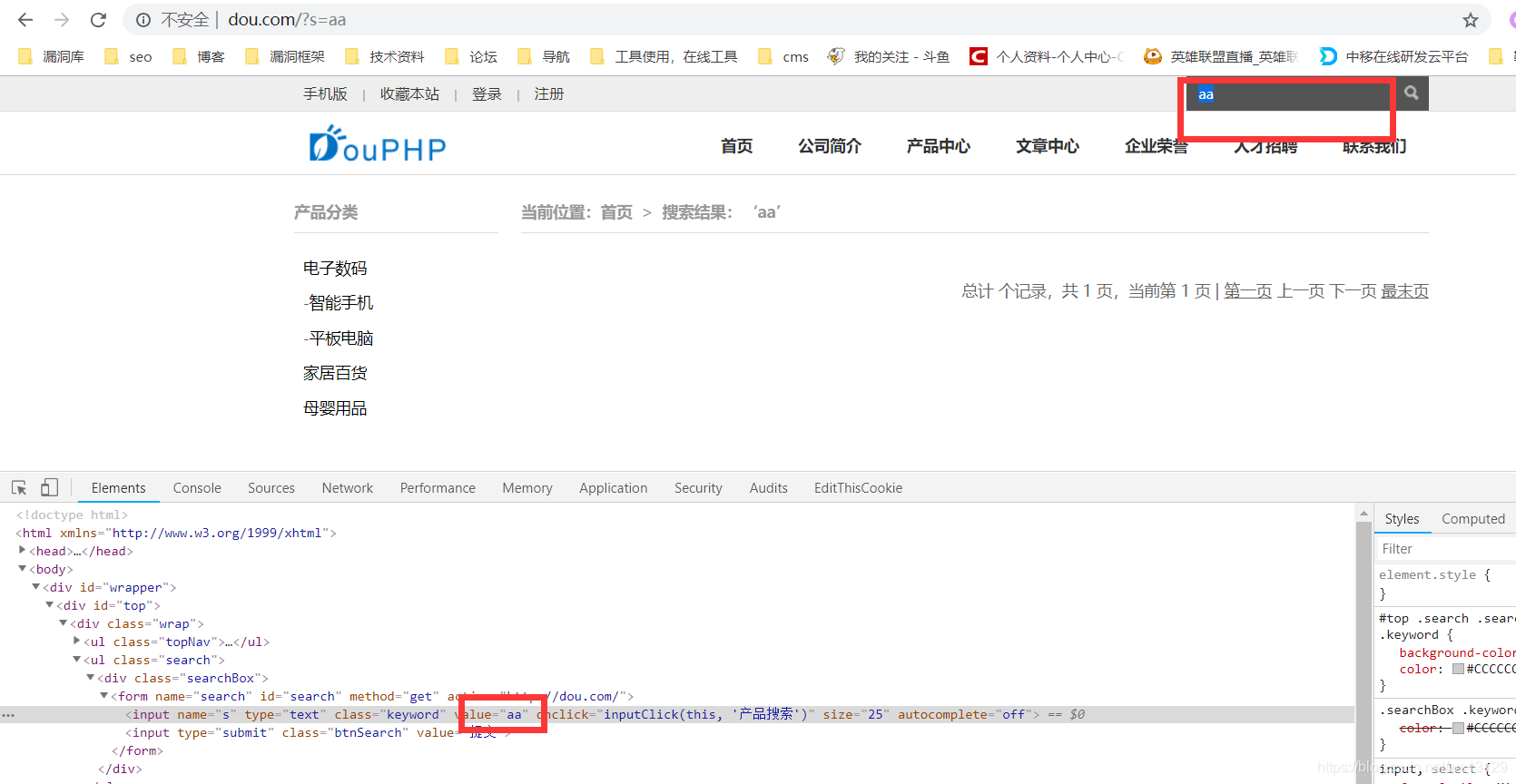This screenshot has height=784, width=1516.
Task: Activate DevTools element inspector icon
Action: point(19,488)
